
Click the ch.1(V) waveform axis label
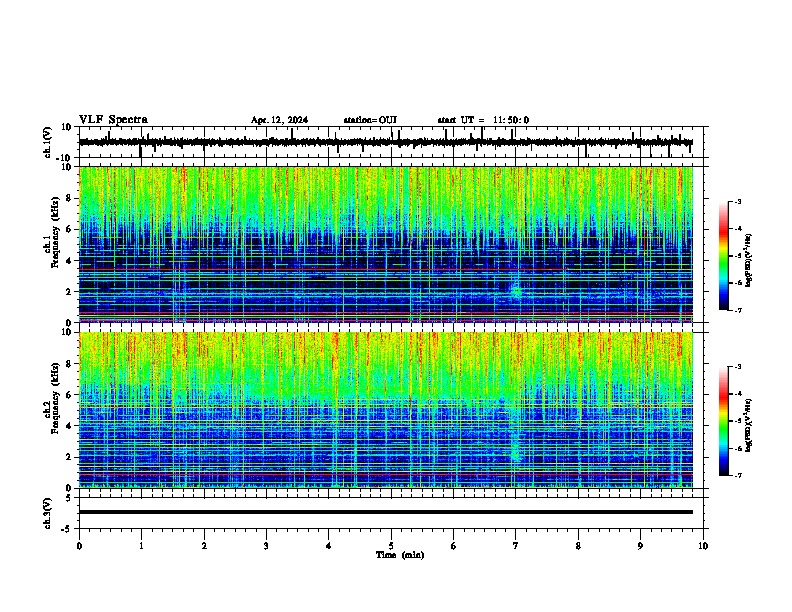click(48, 142)
